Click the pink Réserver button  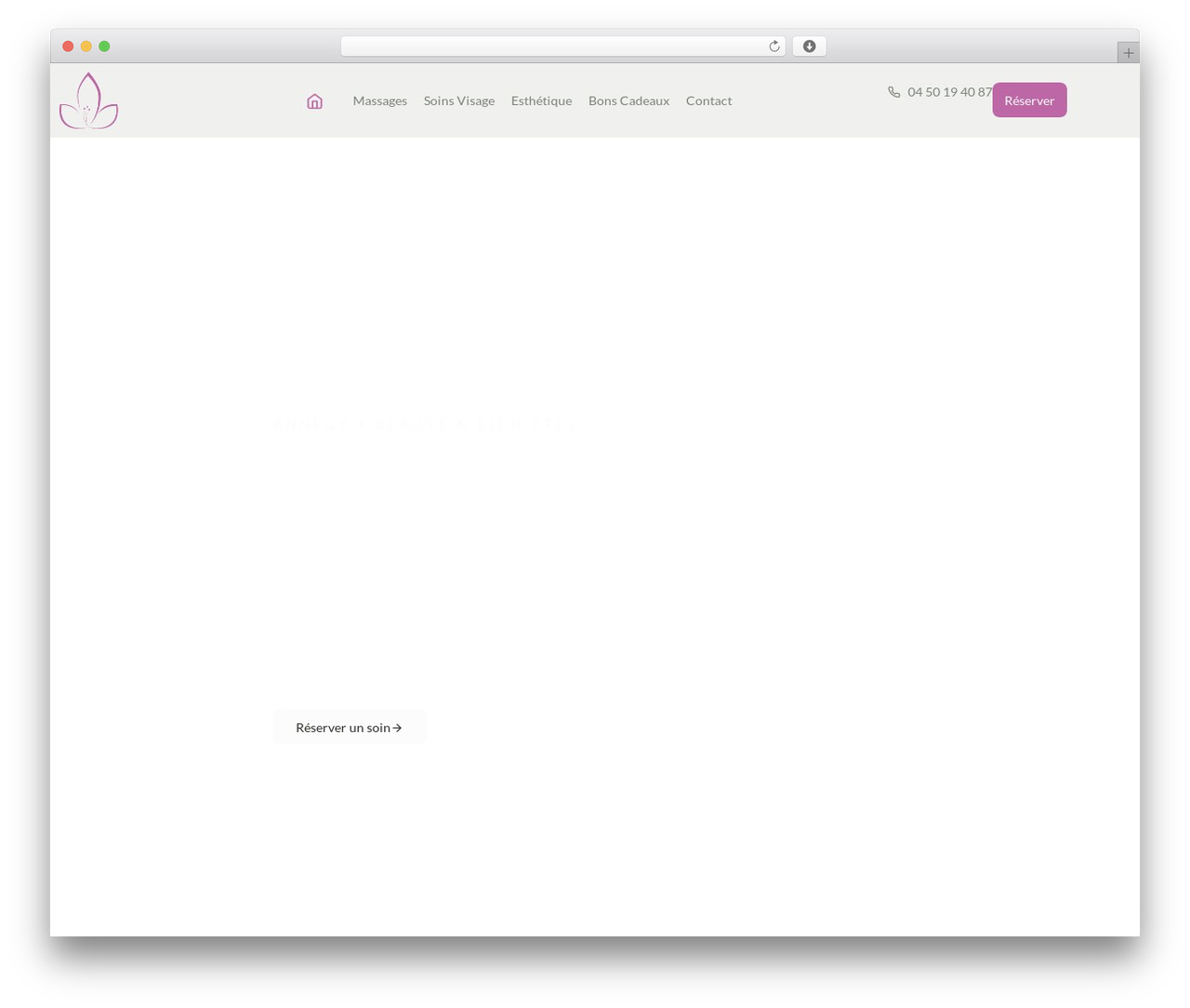pyautogui.click(x=1029, y=100)
